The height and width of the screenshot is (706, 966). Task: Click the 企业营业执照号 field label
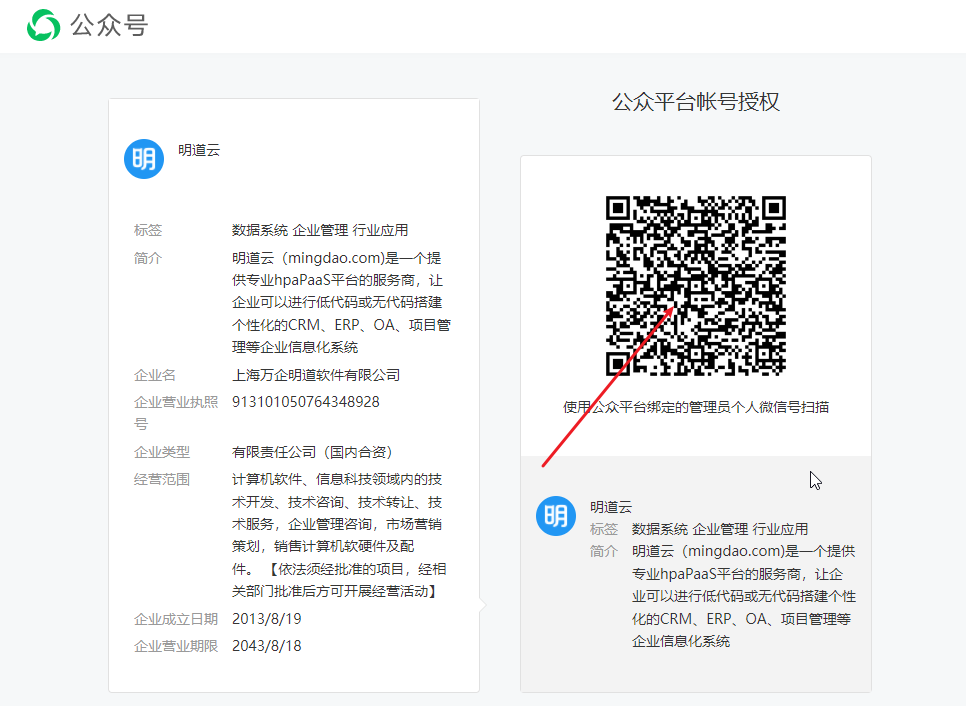click(176, 413)
